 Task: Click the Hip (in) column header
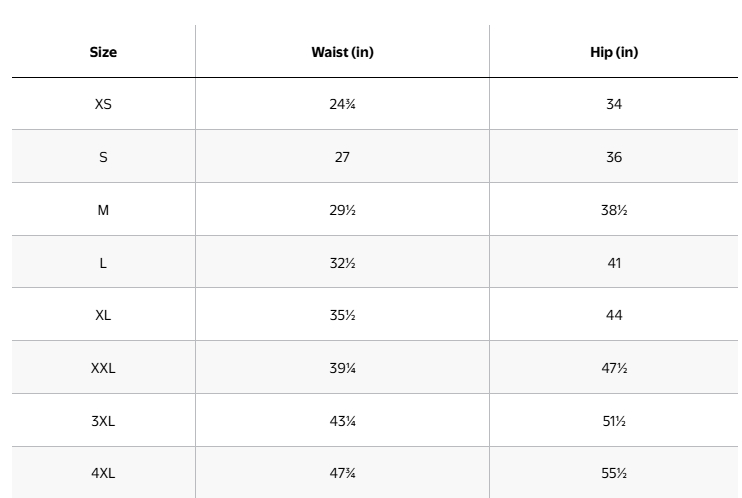point(614,52)
